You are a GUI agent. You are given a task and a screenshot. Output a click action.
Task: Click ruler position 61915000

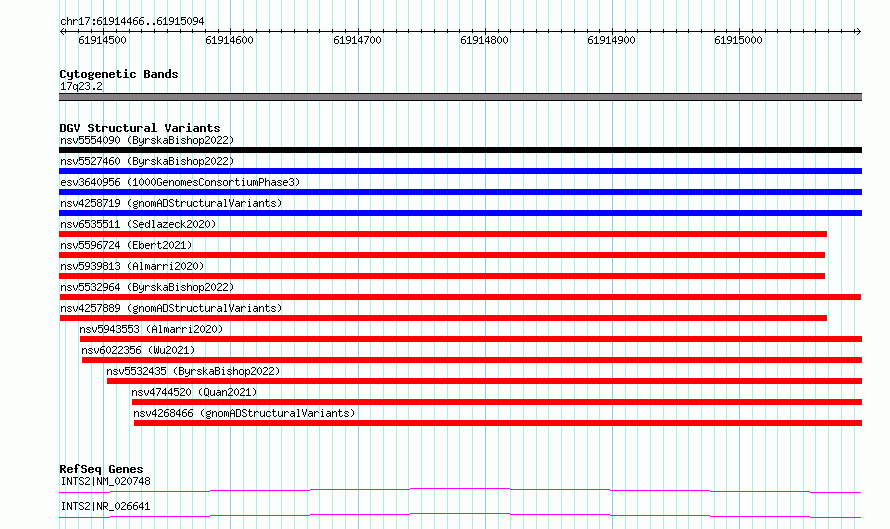738,40
